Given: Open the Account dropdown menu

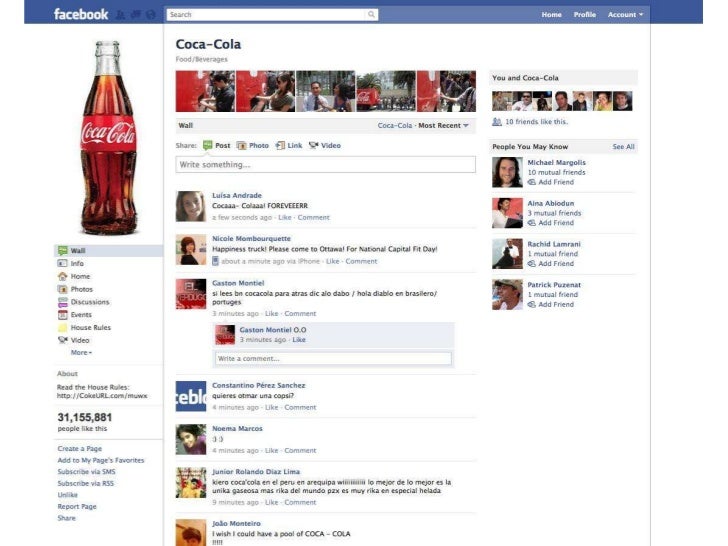Looking at the screenshot, I should 625,15.
